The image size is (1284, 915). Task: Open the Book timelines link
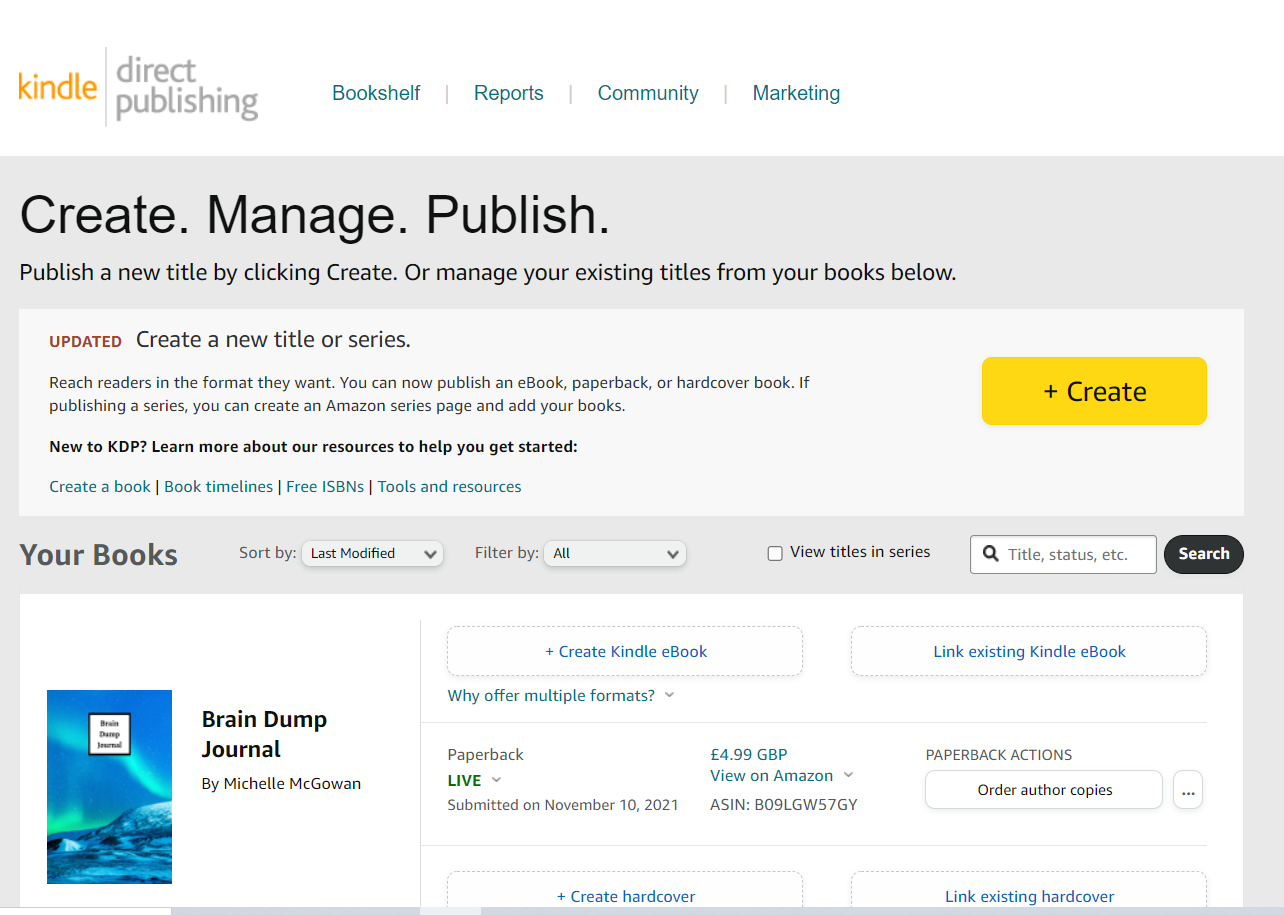point(218,487)
